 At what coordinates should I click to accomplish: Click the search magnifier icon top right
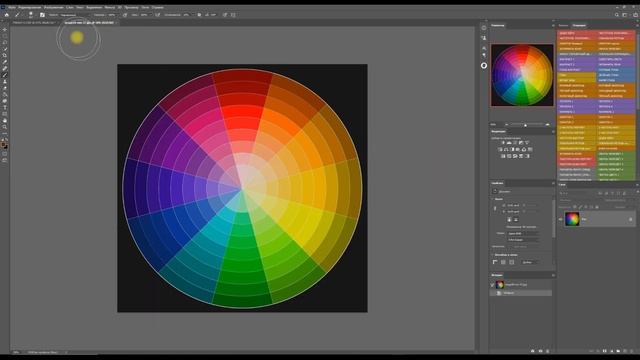617,15
